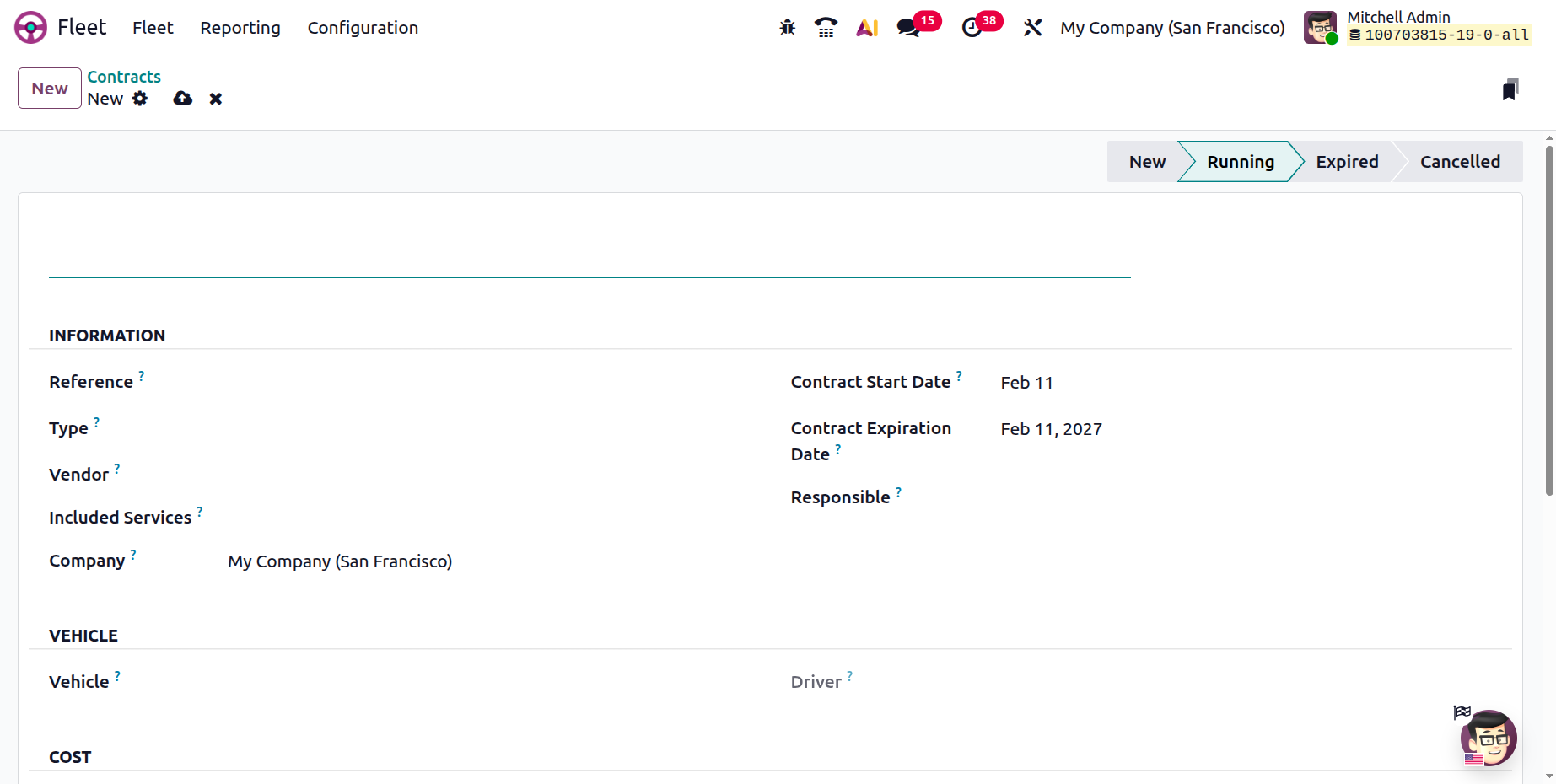Open the activities clock icon
Screen dimensions: 1556x784
pos(972,28)
